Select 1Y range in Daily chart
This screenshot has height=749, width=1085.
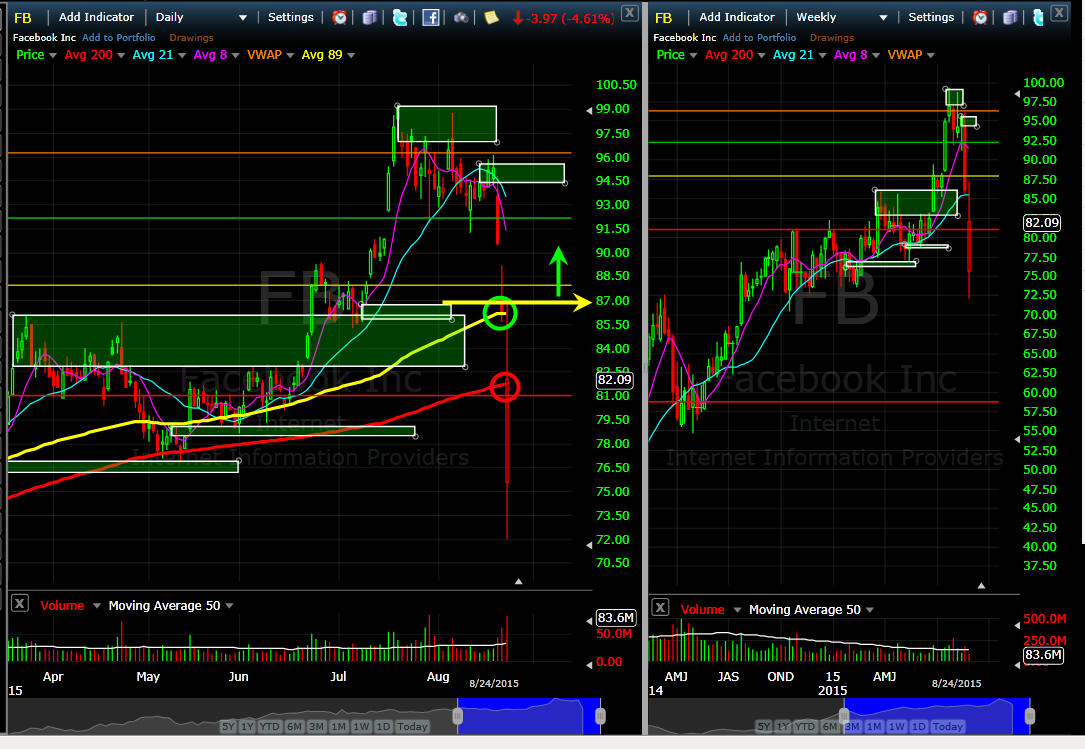[x=247, y=727]
